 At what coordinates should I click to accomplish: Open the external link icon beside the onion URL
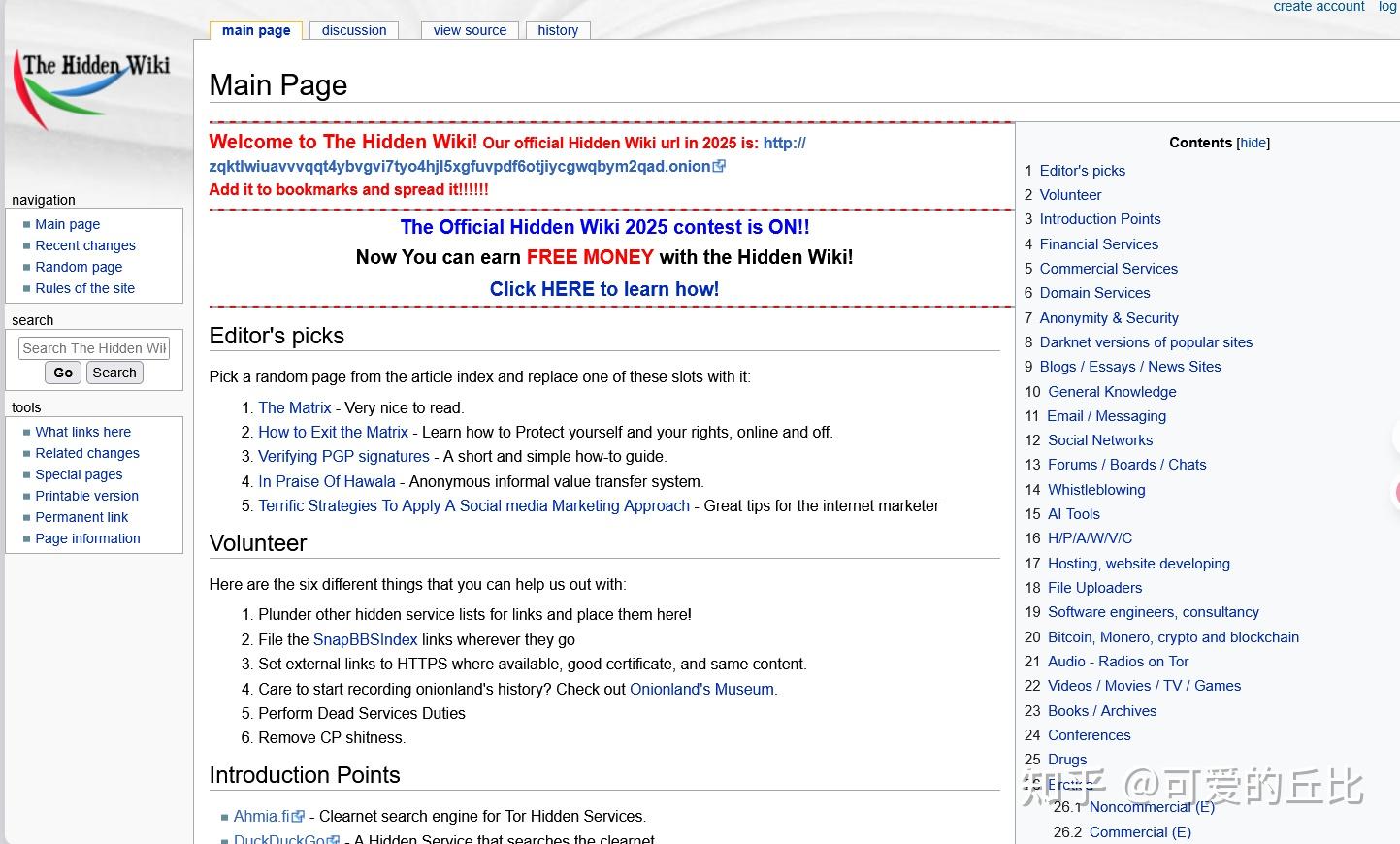[x=718, y=165]
